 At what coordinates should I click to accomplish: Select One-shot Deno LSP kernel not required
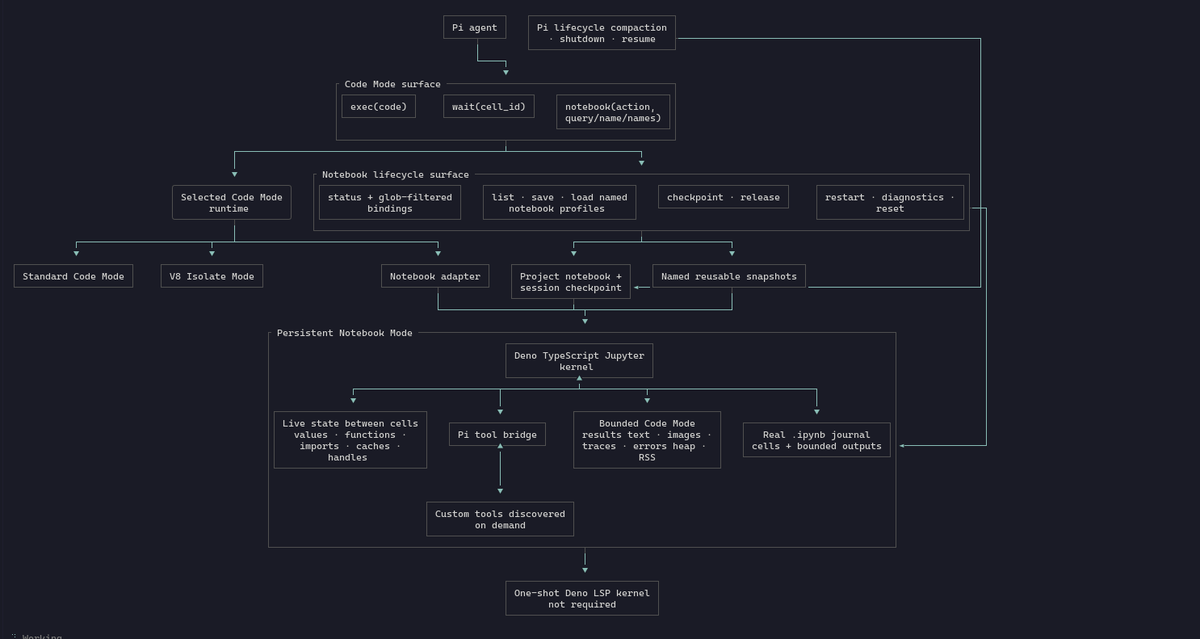click(582, 598)
